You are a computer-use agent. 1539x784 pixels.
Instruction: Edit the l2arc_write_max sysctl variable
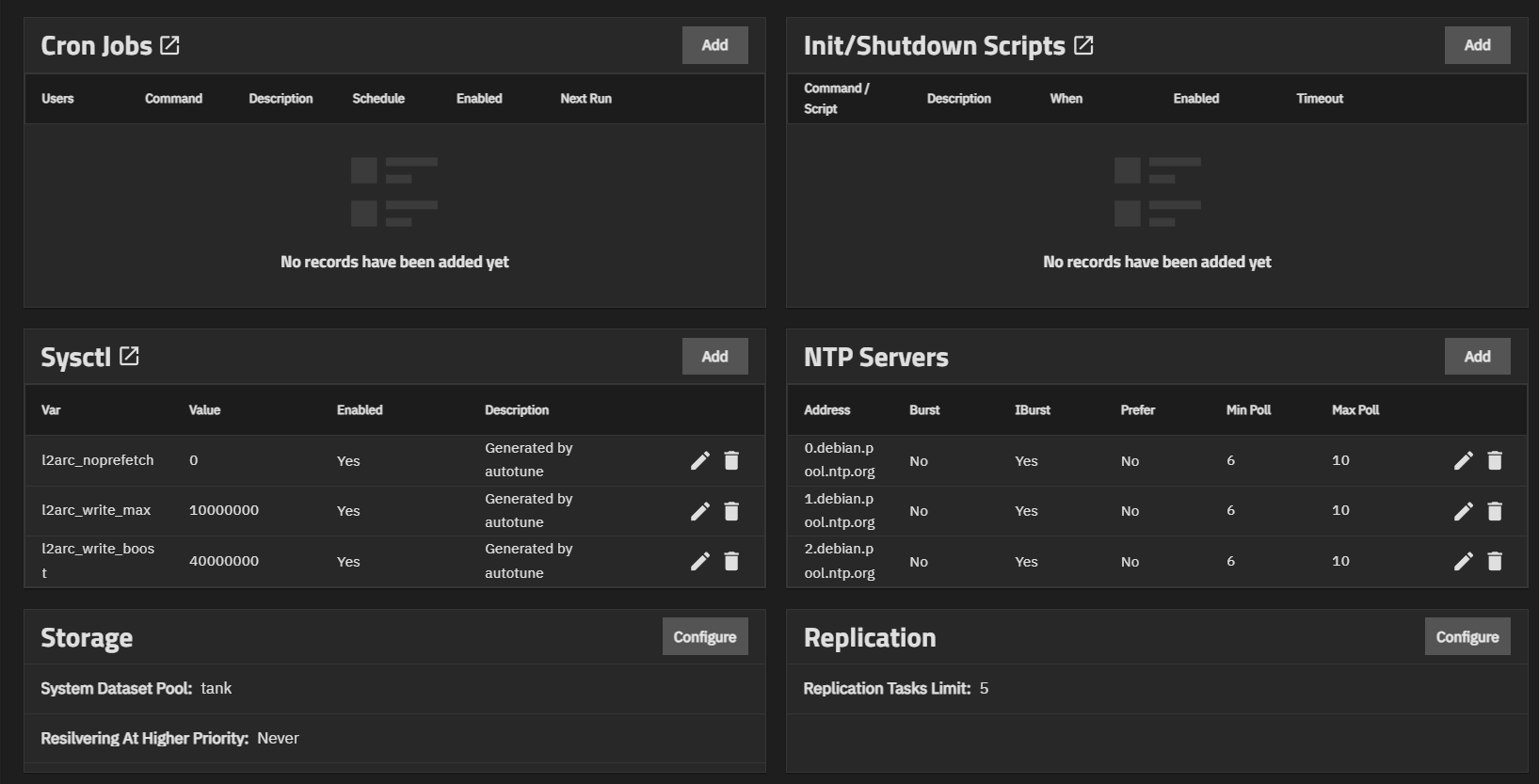[700, 511]
